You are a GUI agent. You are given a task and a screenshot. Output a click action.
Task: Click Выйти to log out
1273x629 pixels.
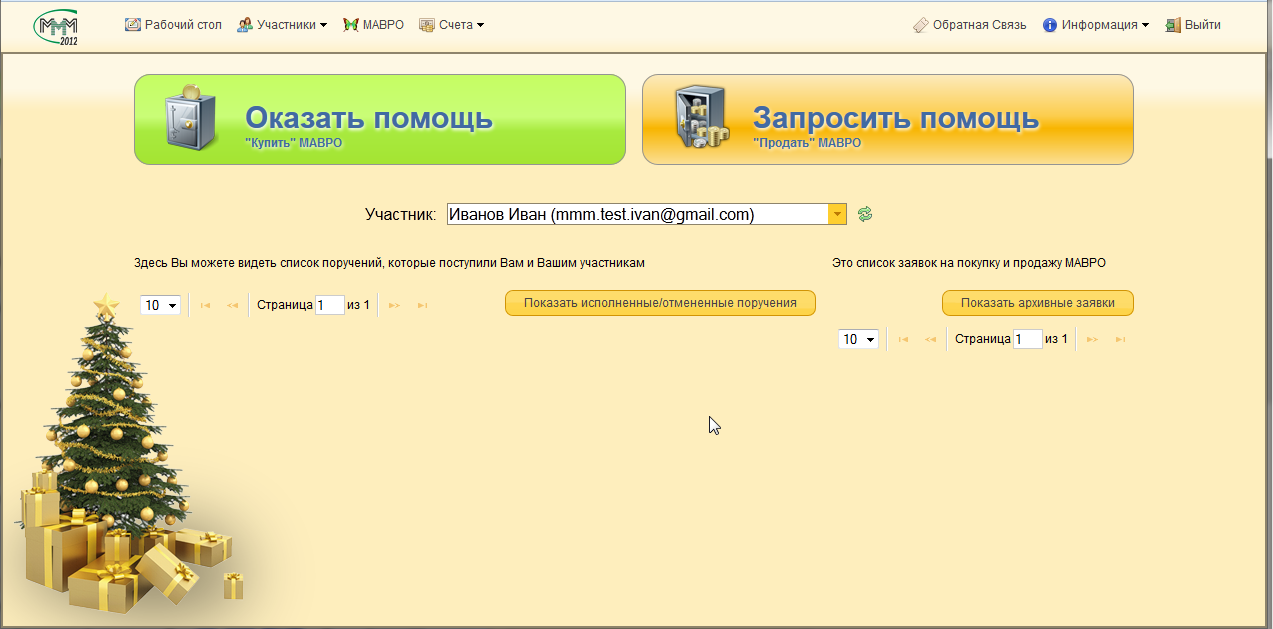tap(1193, 25)
